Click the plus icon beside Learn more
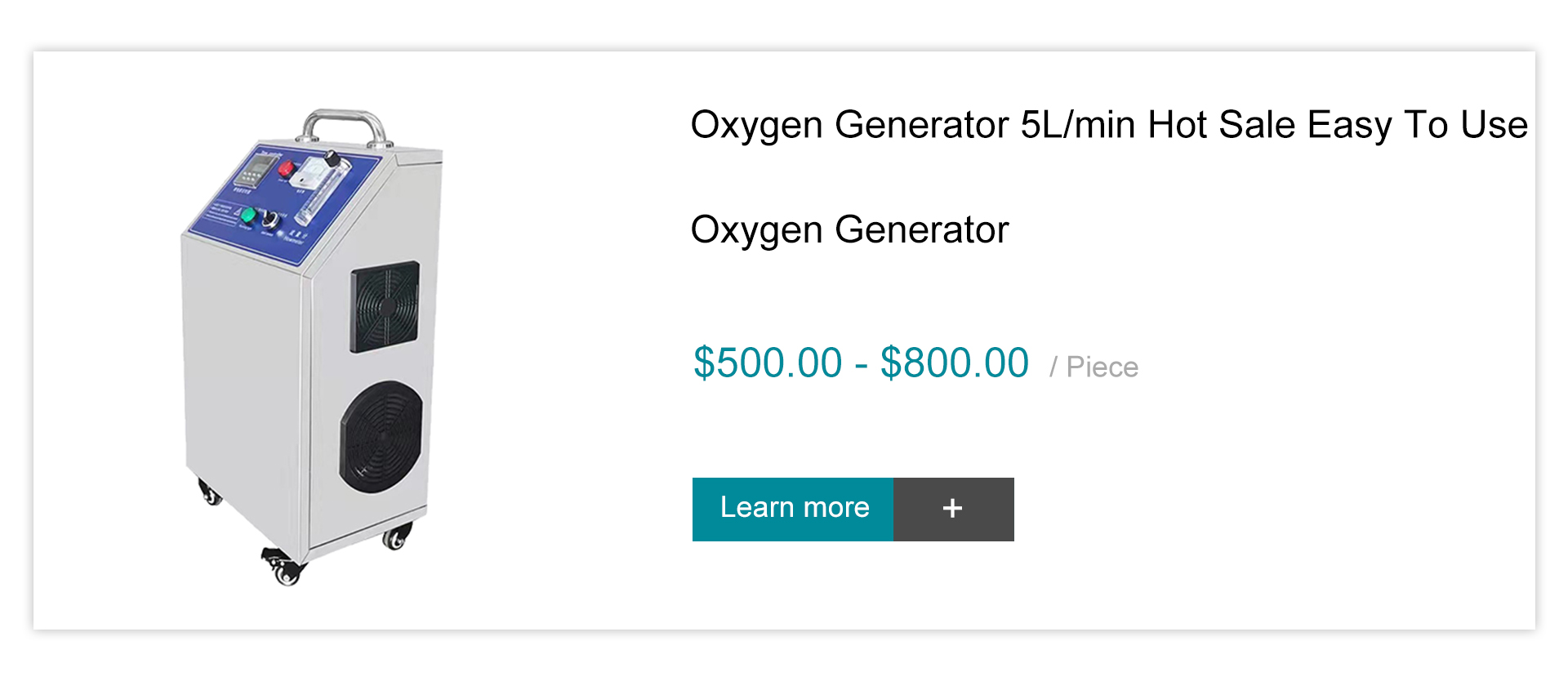The image size is (1568, 681). [953, 510]
